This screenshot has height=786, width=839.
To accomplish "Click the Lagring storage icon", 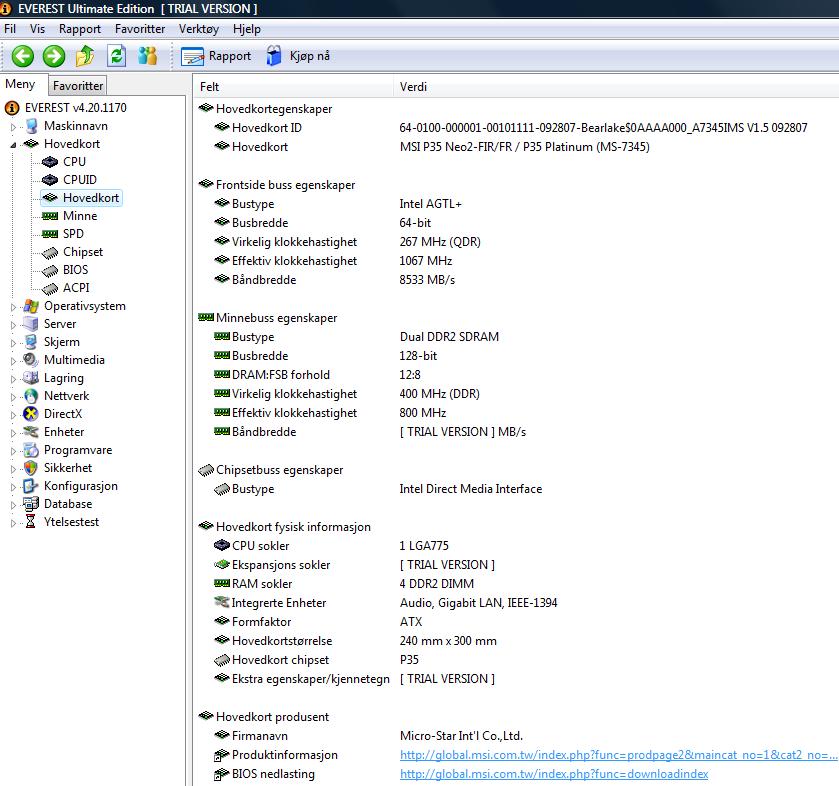I will coord(31,378).
